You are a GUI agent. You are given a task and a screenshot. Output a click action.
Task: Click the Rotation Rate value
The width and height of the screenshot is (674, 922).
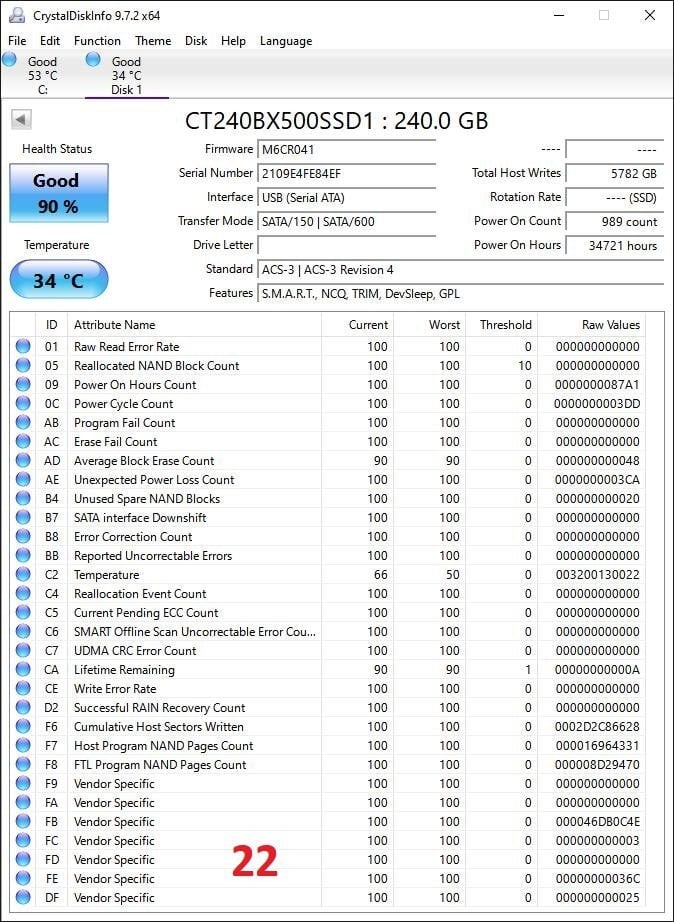pos(615,198)
